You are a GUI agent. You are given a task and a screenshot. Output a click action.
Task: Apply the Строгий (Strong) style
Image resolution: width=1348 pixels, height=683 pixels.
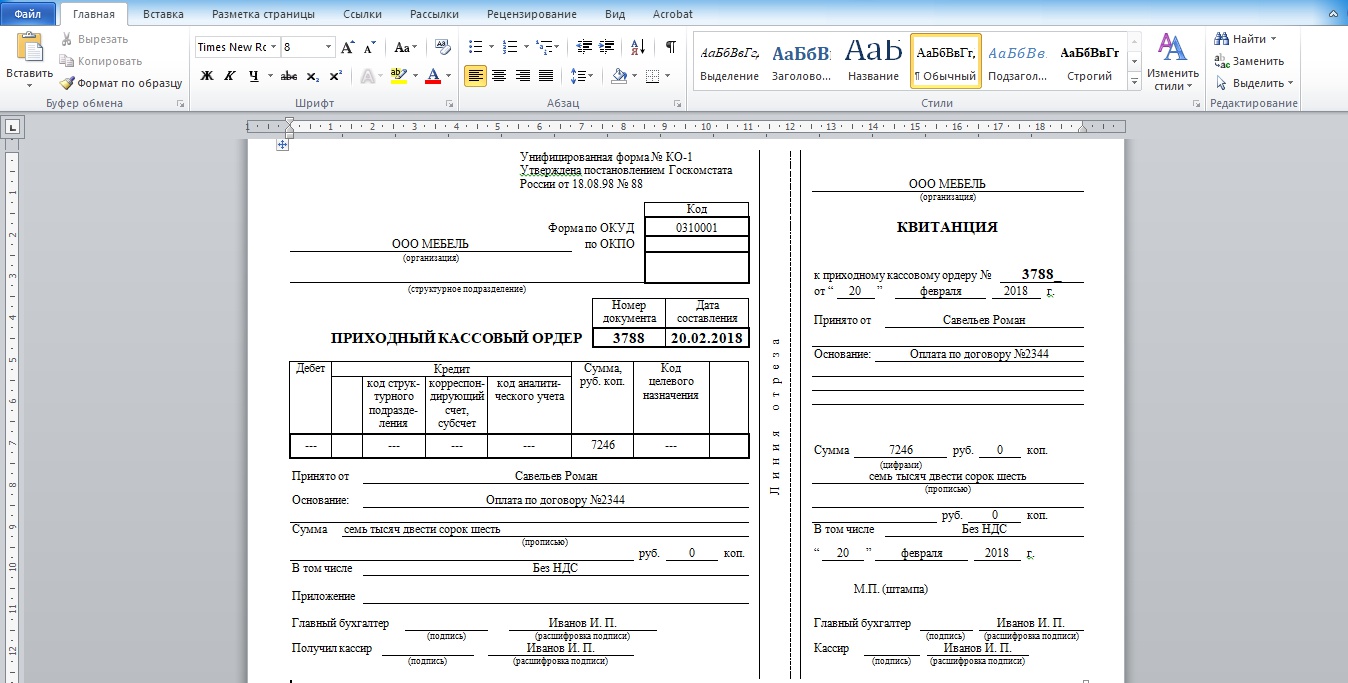coord(1089,61)
